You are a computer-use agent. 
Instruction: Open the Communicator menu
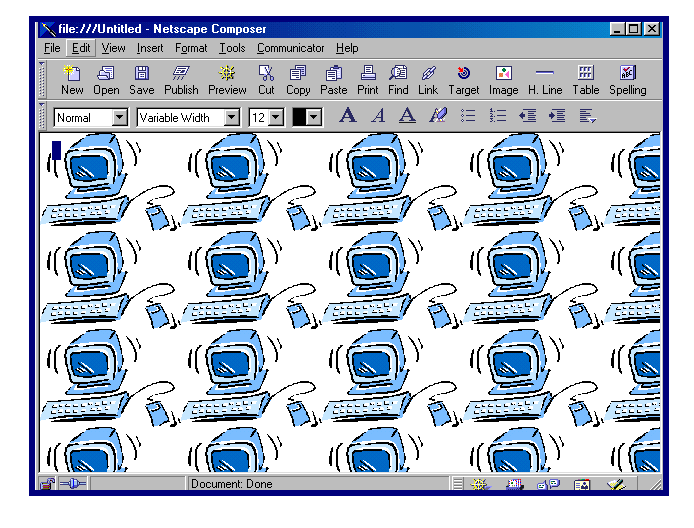click(x=290, y=48)
